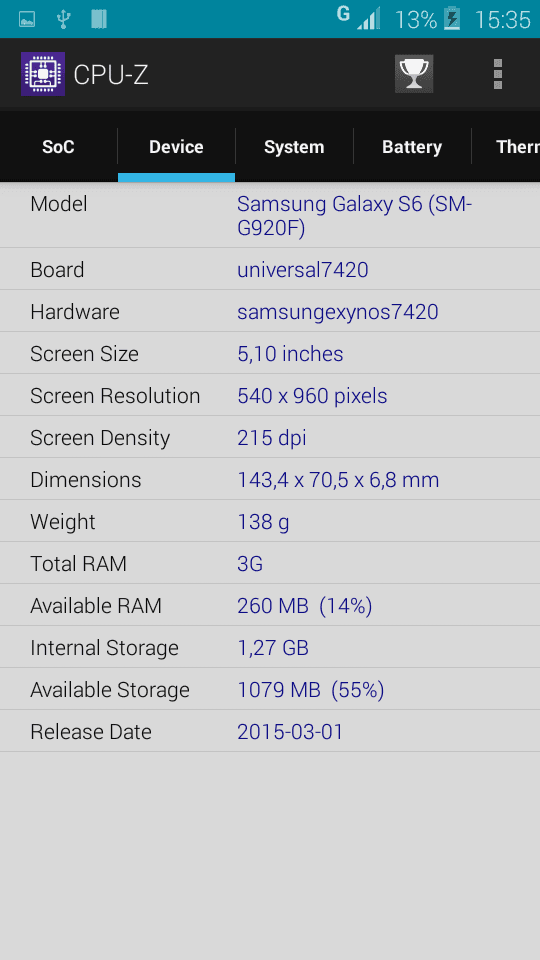Tap the status bar clock showing 15:35
The image size is (540, 960).
click(x=502, y=20)
